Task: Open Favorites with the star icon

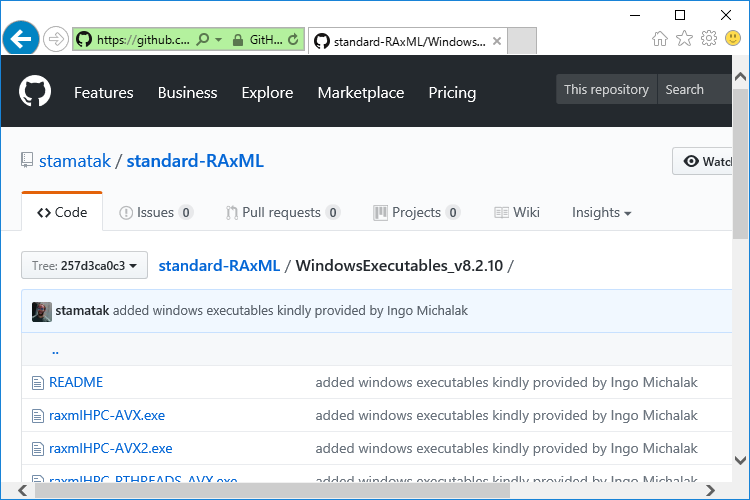Action: [x=684, y=38]
